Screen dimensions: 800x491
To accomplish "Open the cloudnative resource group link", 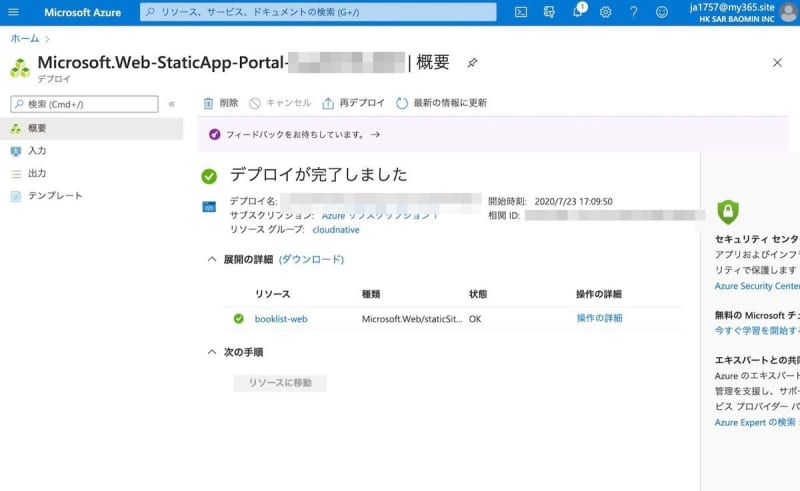I will [336, 230].
